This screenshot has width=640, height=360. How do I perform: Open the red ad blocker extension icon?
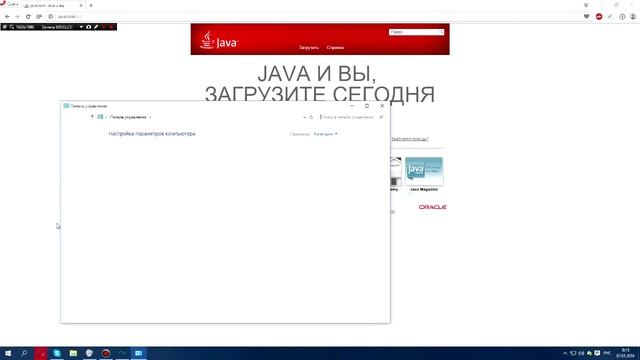tap(599, 17)
